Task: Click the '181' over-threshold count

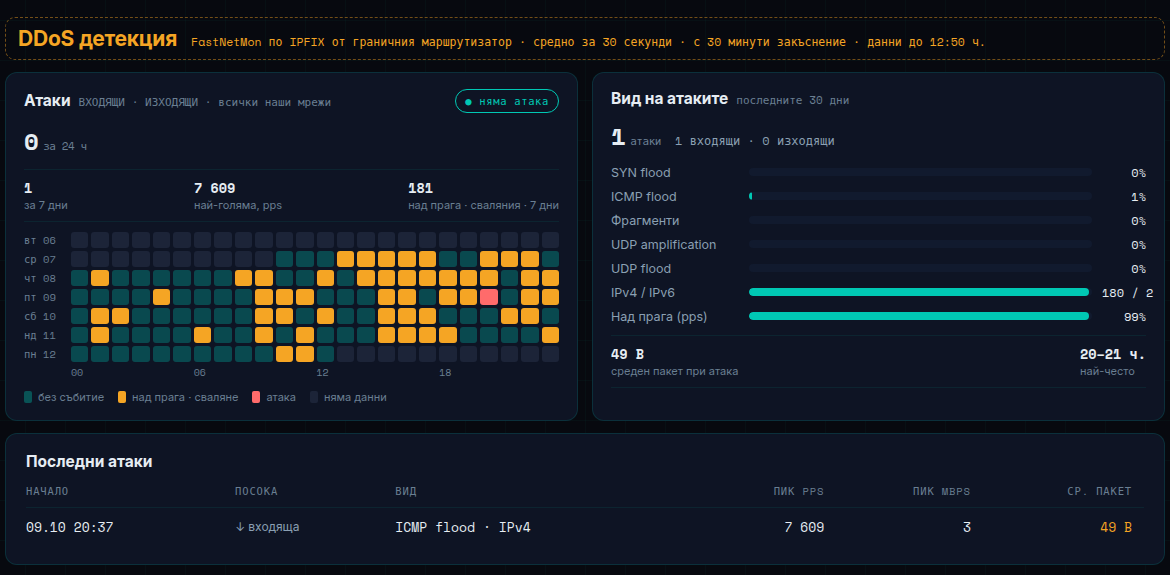Action: 420,189
